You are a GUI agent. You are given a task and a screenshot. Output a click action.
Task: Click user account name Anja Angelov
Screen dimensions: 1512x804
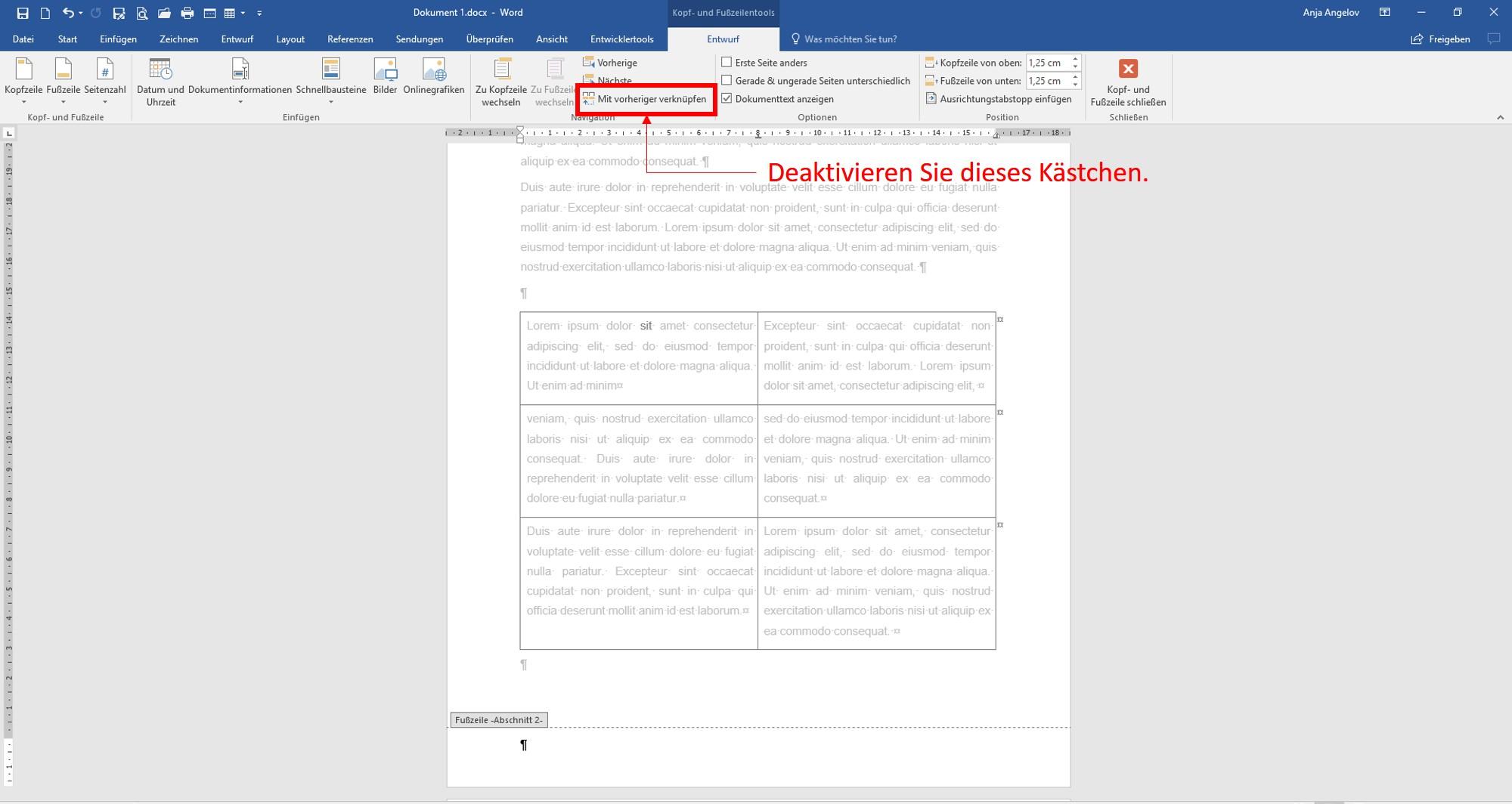pyautogui.click(x=1331, y=13)
